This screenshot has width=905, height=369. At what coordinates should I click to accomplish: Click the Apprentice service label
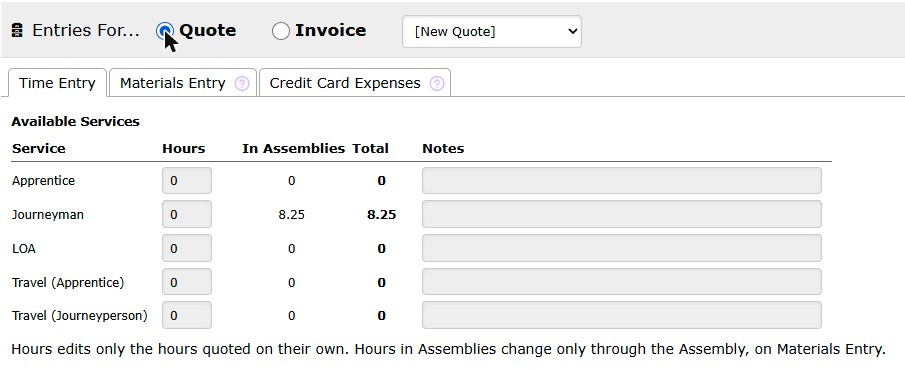43,181
